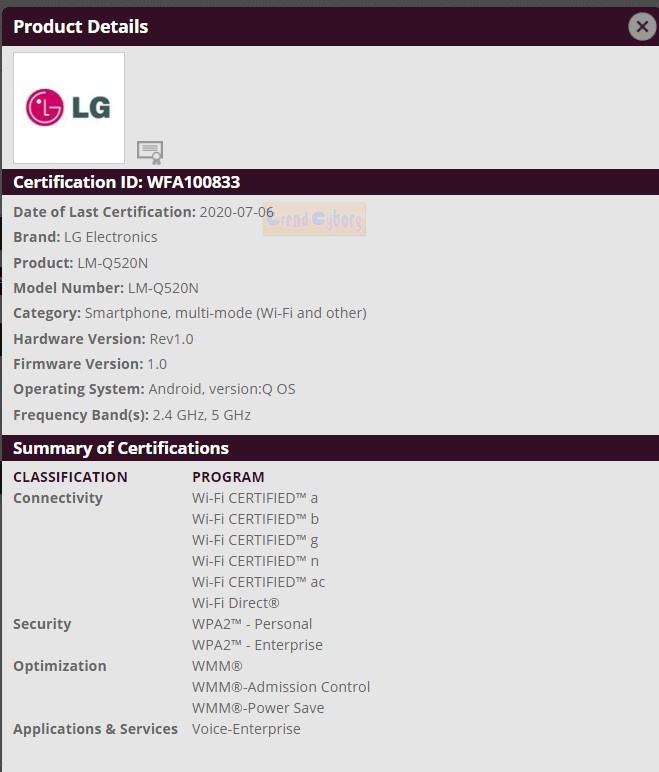Select the Category Smartphone row
This screenshot has width=659, height=772.
click(x=190, y=313)
